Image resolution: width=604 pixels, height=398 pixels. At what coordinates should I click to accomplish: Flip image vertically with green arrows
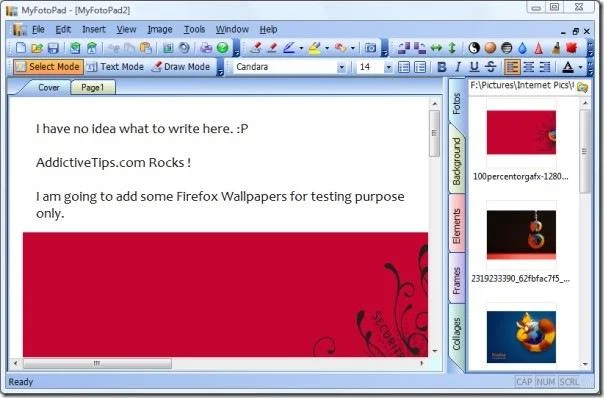point(452,48)
